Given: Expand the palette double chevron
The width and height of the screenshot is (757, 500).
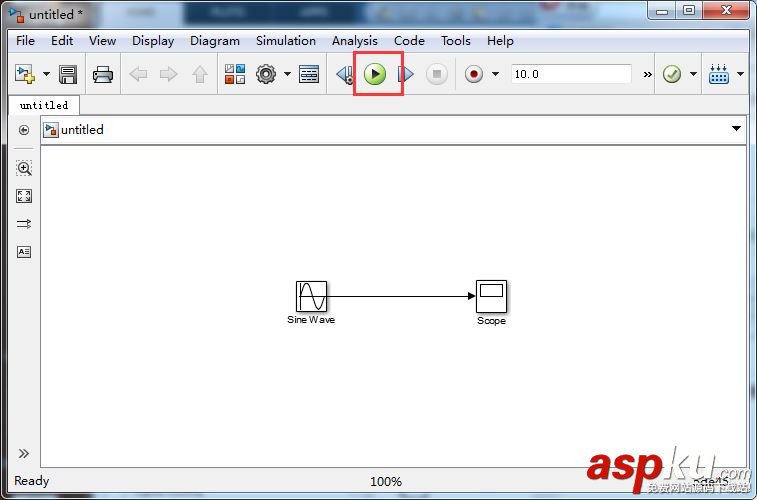Looking at the screenshot, I should click(24, 454).
